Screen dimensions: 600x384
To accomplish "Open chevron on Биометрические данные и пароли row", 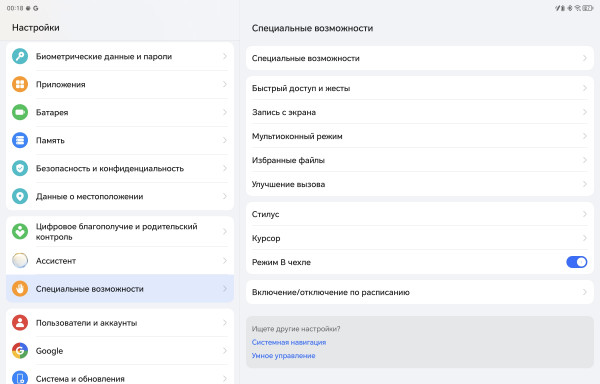I will [225, 56].
